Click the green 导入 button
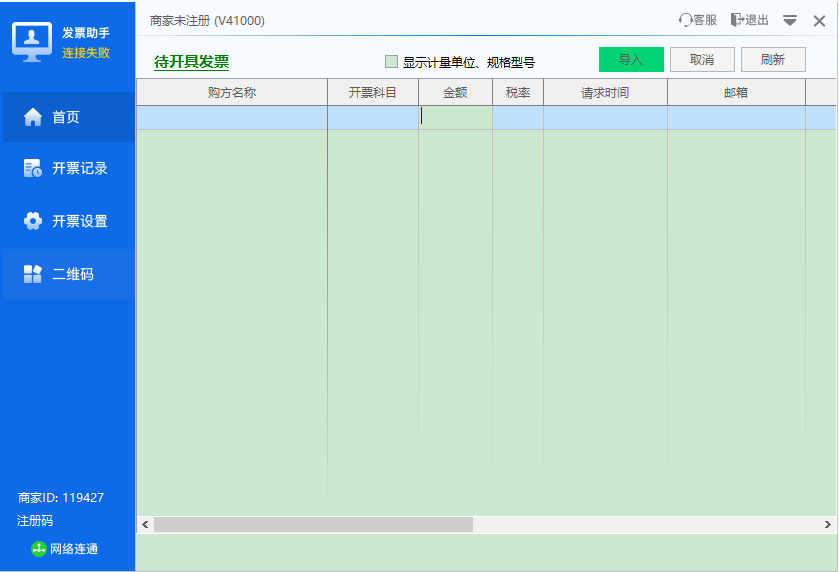The height and width of the screenshot is (572, 839). (631, 59)
